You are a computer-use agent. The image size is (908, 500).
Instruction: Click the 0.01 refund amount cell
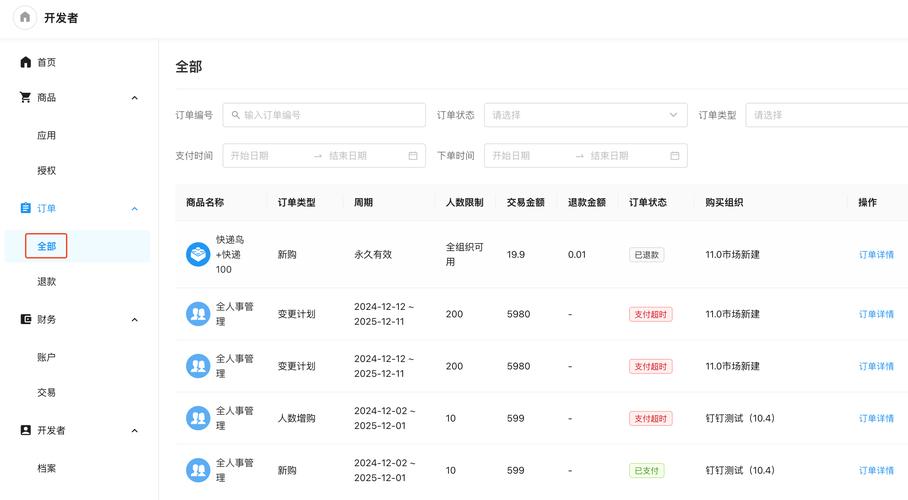click(577, 254)
